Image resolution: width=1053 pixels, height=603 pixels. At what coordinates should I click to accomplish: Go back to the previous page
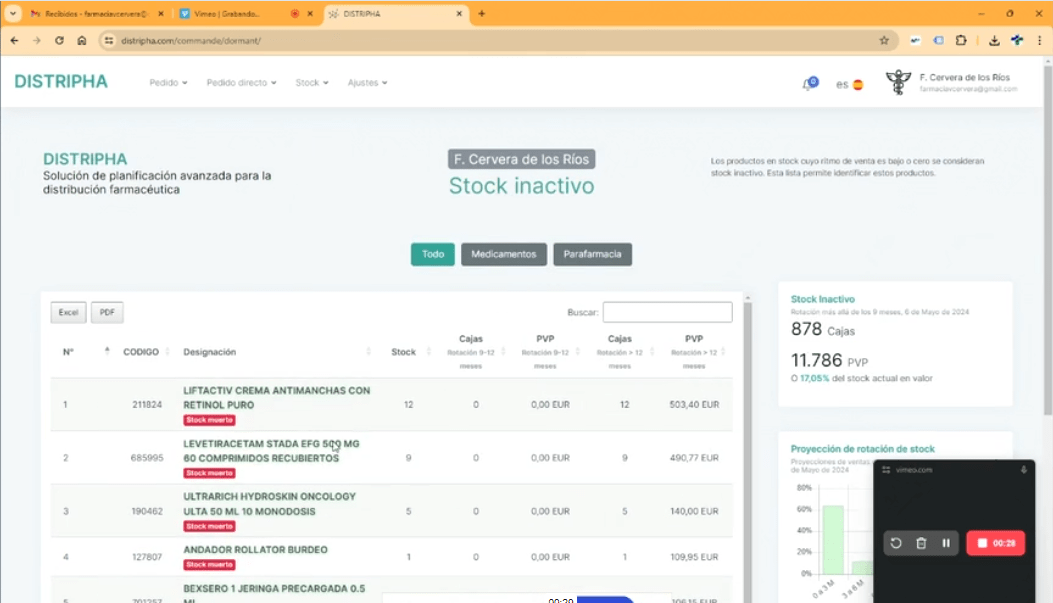pyautogui.click(x=14, y=40)
